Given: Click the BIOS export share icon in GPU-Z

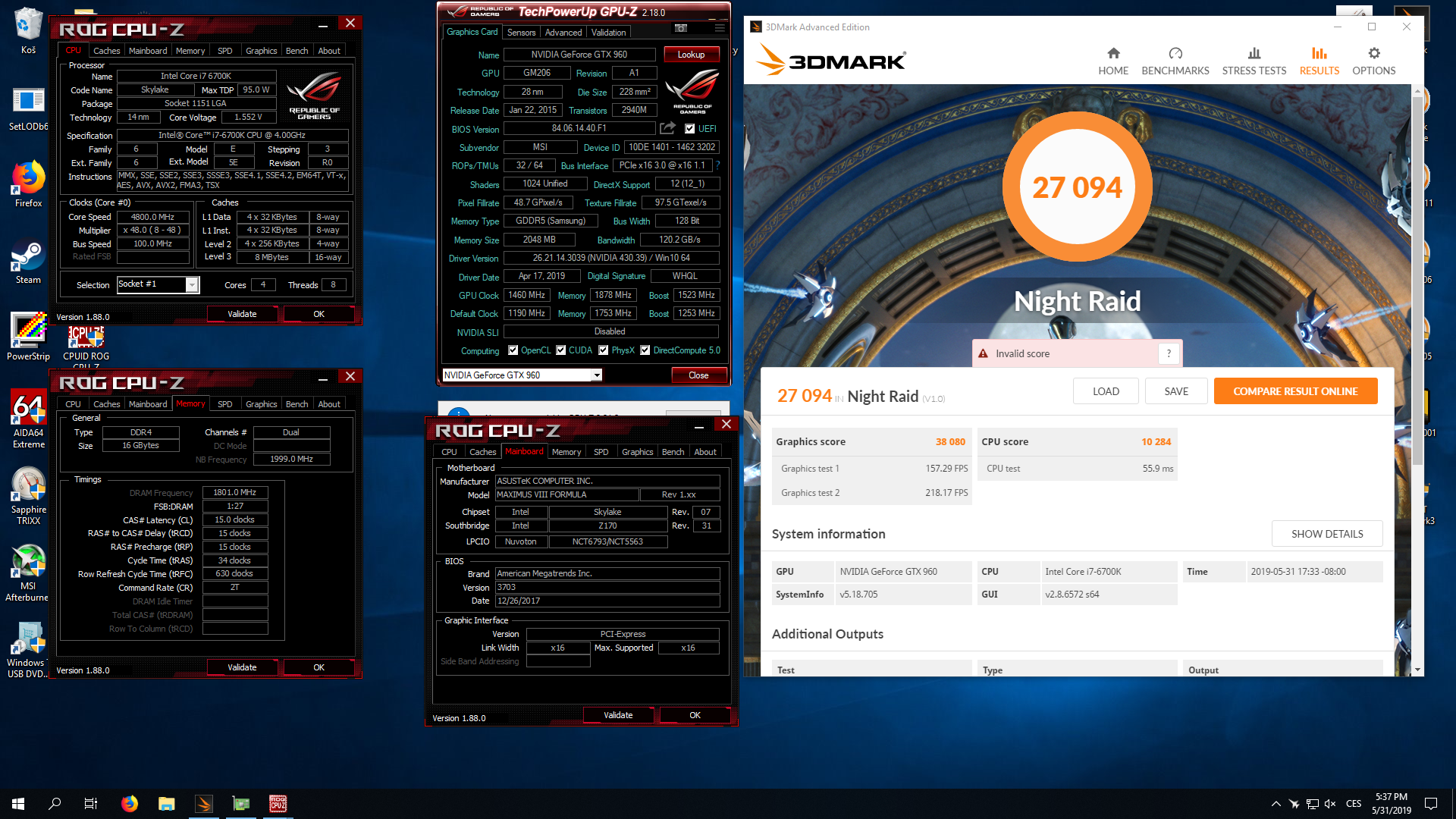Looking at the screenshot, I should click(x=667, y=128).
